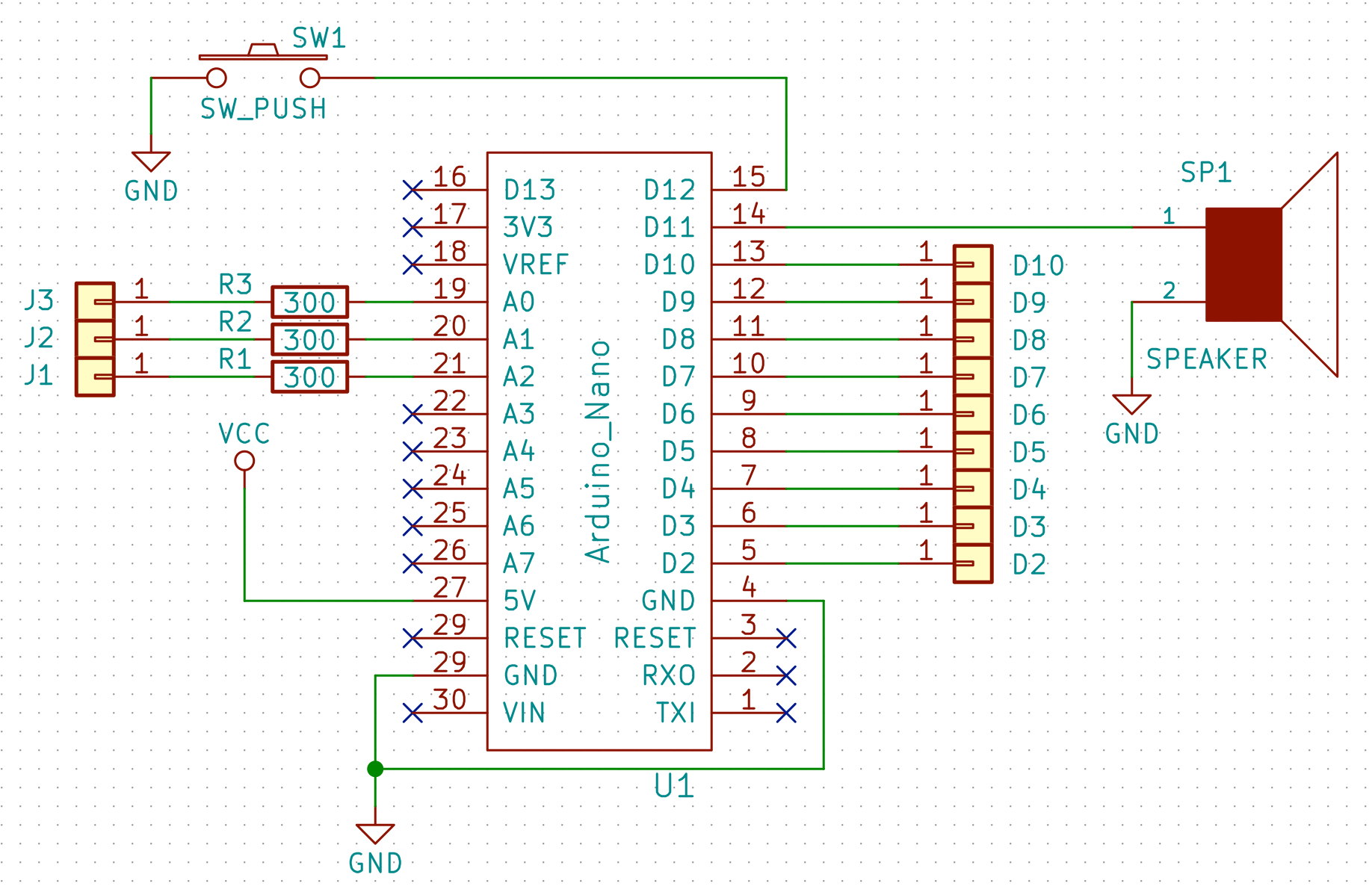The width and height of the screenshot is (1372, 889).
Task: Click the 5V pin name
Action: pyautogui.click(x=520, y=601)
